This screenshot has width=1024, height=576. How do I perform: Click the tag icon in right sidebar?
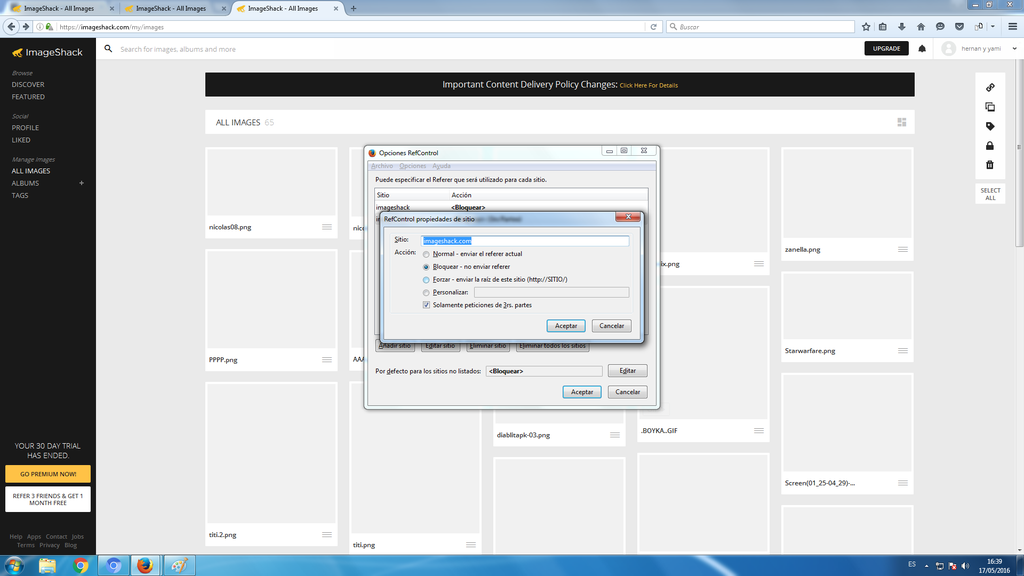tap(990, 127)
